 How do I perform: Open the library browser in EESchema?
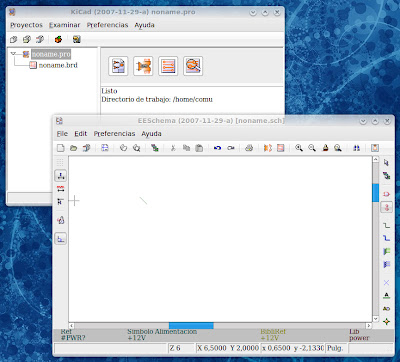(136, 148)
